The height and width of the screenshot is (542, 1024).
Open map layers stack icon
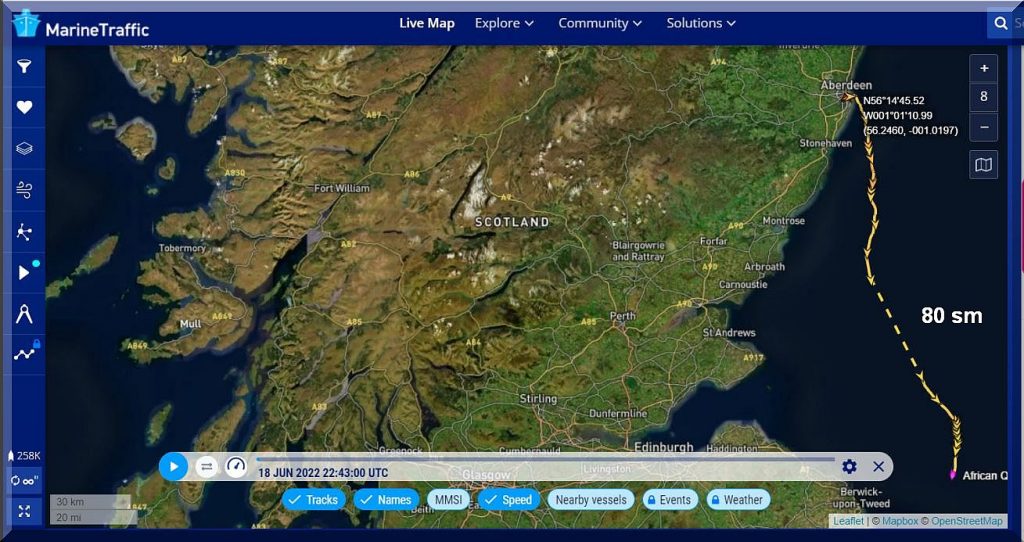[x=24, y=148]
